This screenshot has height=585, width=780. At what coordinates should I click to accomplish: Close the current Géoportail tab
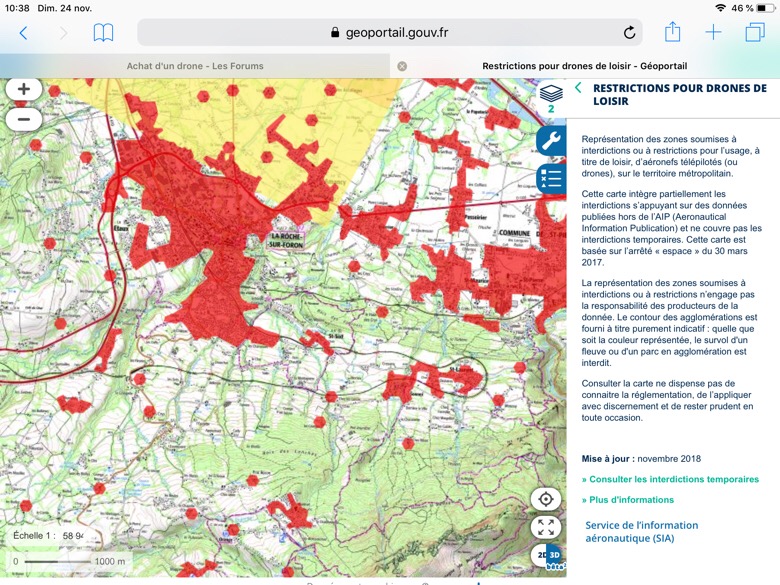click(x=402, y=66)
